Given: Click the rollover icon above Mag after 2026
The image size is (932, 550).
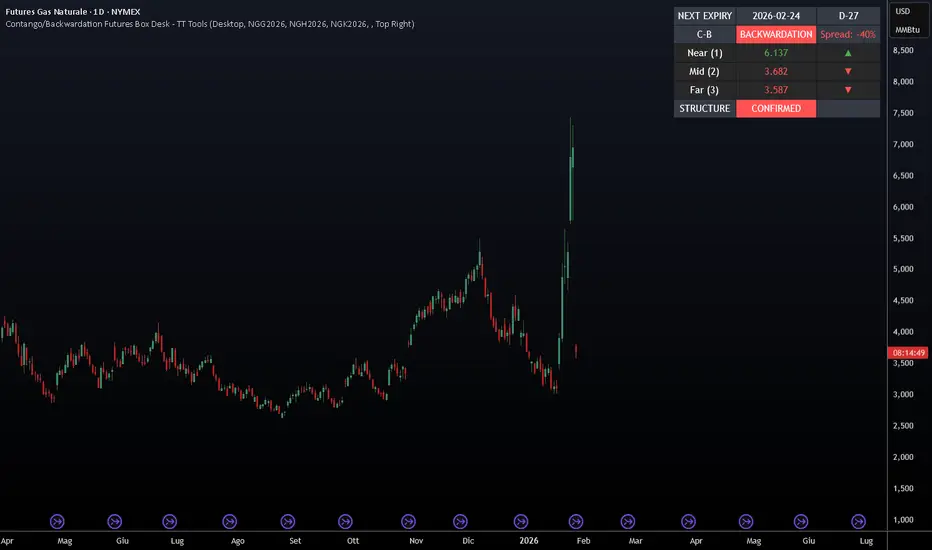Looking at the screenshot, I should click(x=746, y=521).
